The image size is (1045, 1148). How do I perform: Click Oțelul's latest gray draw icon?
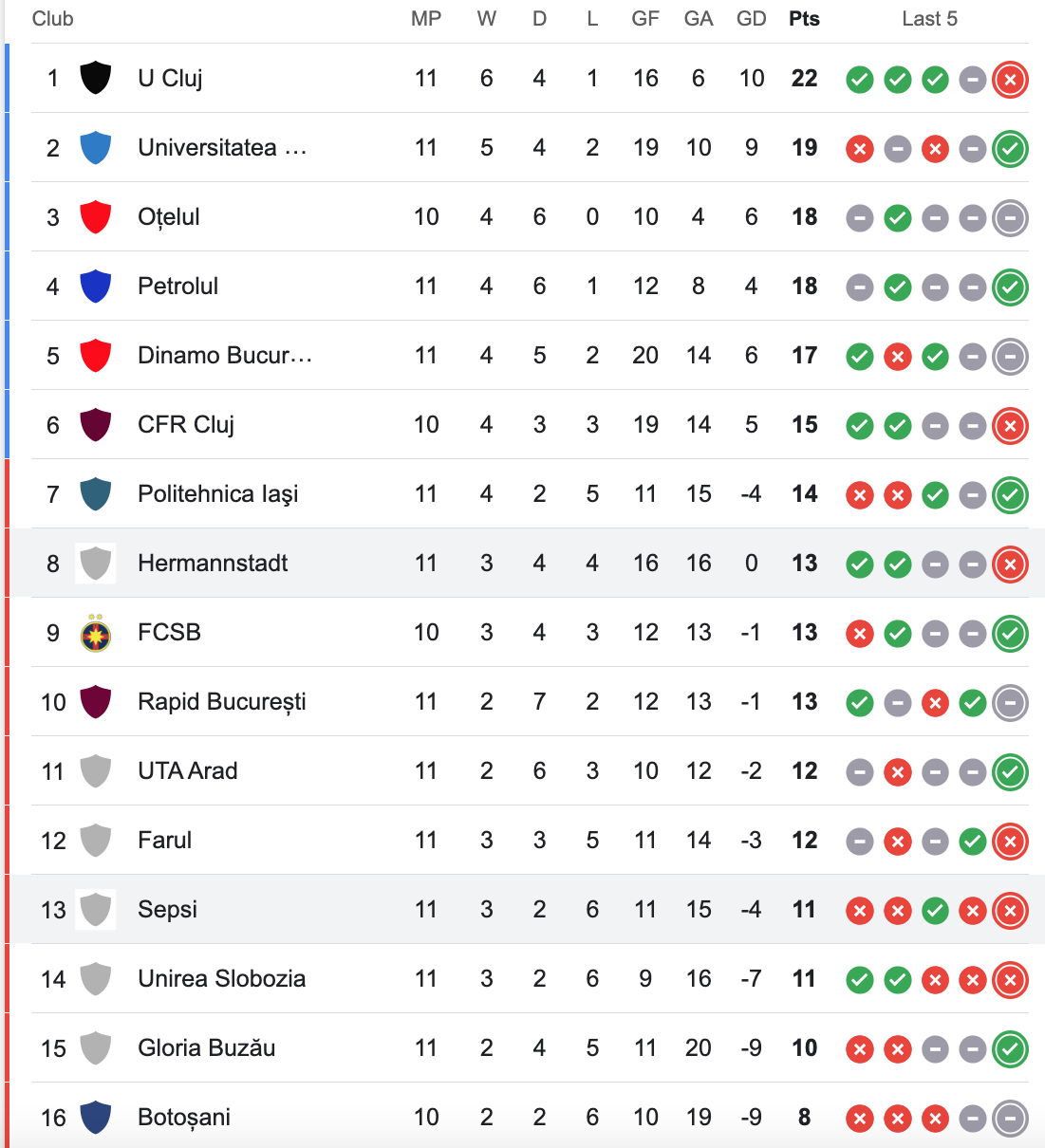pyautogui.click(x=1010, y=218)
